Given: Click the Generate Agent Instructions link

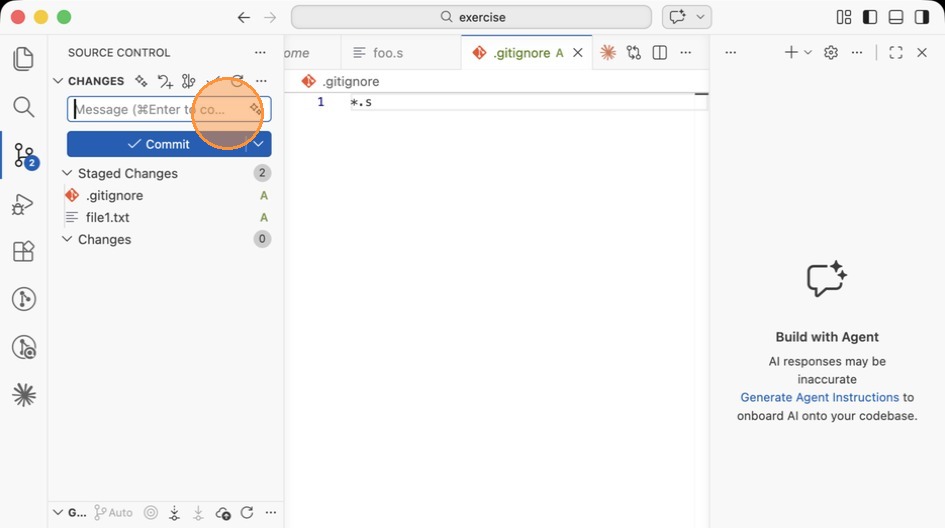Looking at the screenshot, I should [x=819, y=397].
